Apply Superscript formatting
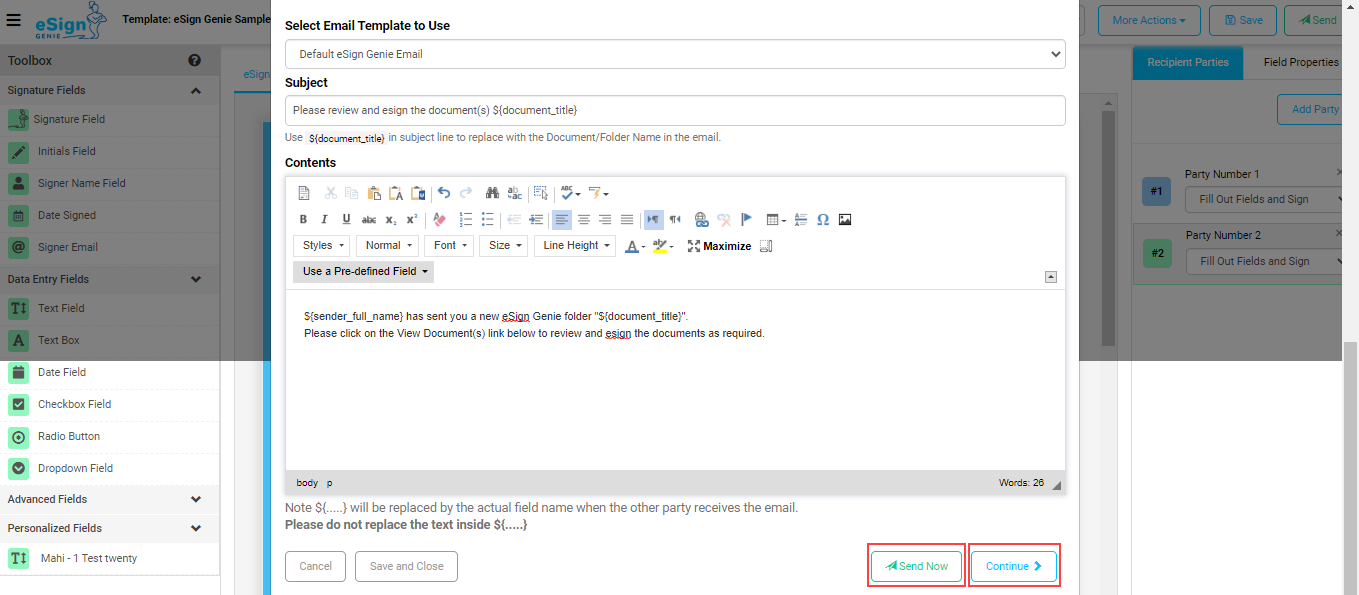Image resolution: width=1359 pixels, height=595 pixels. coord(412,220)
